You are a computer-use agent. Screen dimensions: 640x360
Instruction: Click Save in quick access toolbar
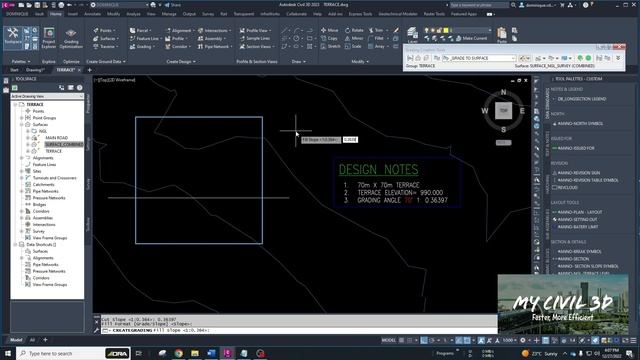[x=37, y=5]
